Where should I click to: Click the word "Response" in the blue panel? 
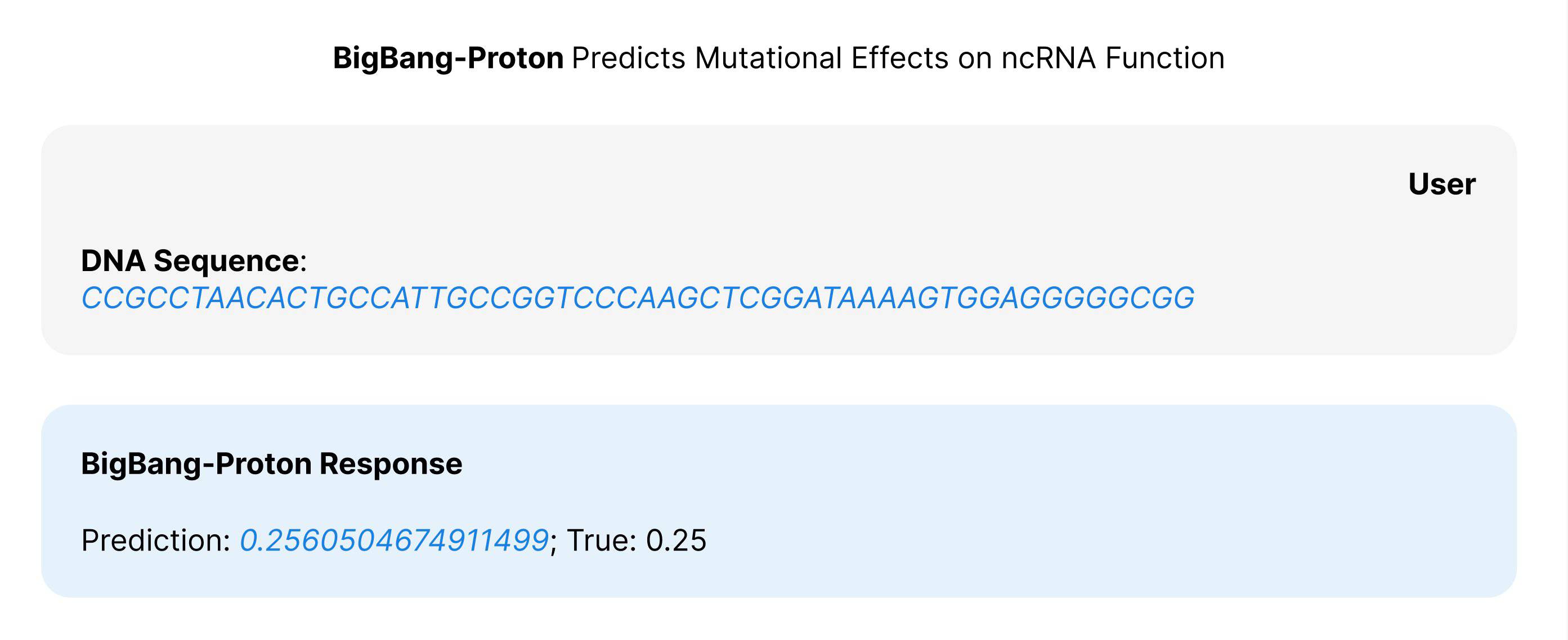[391, 463]
